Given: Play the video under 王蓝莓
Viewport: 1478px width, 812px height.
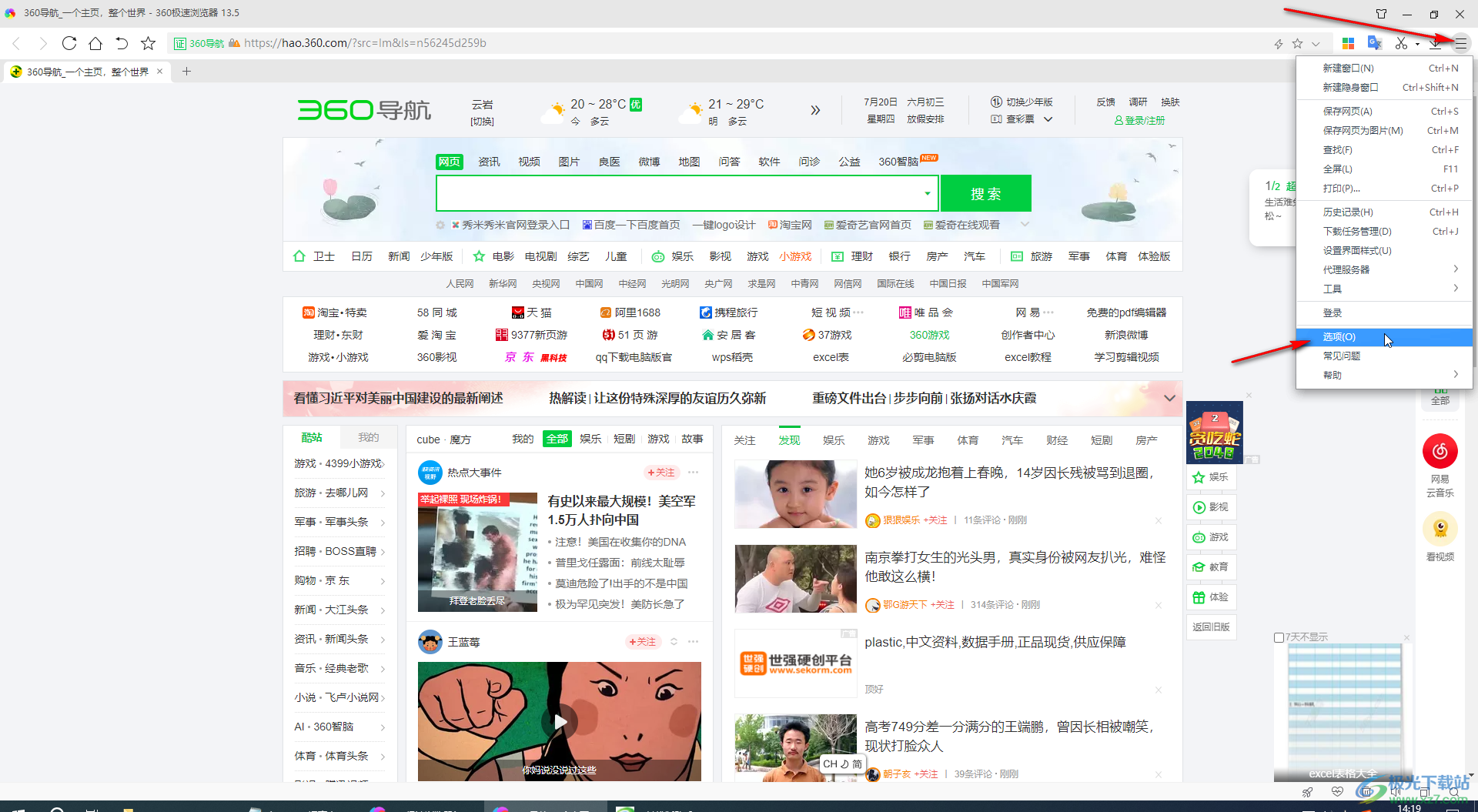Looking at the screenshot, I should tap(560, 721).
